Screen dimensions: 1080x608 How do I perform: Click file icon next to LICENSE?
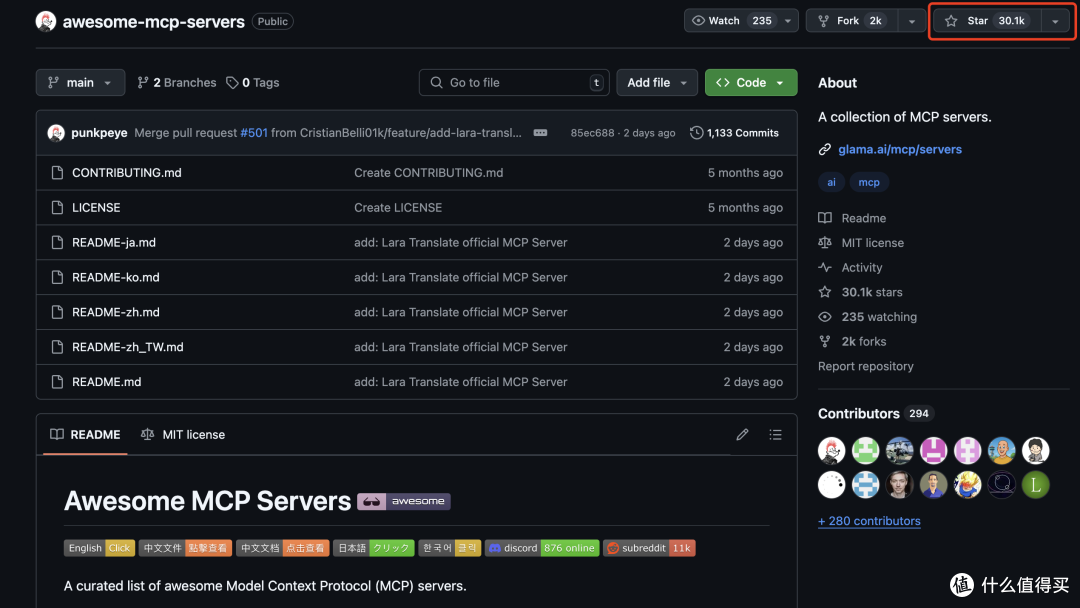tap(57, 207)
